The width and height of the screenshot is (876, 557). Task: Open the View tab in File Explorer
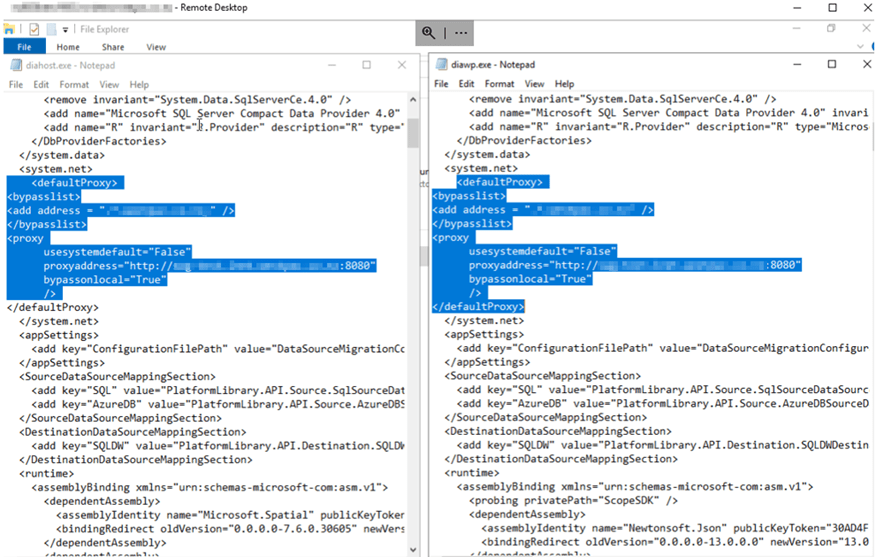click(156, 47)
